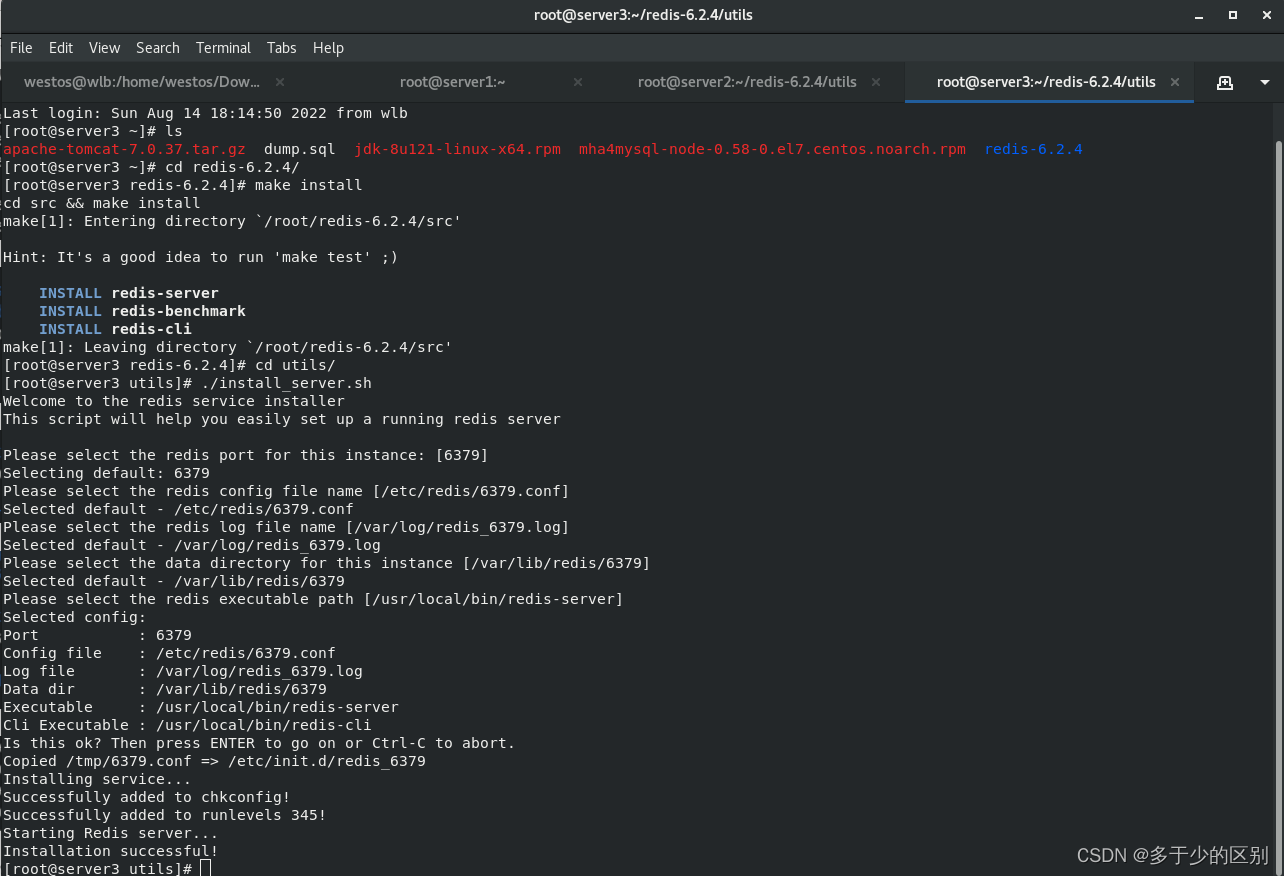Click the 'Cli Executable' summary line
Image resolution: width=1284 pixels, height=876 pixels.
[187, 725]
